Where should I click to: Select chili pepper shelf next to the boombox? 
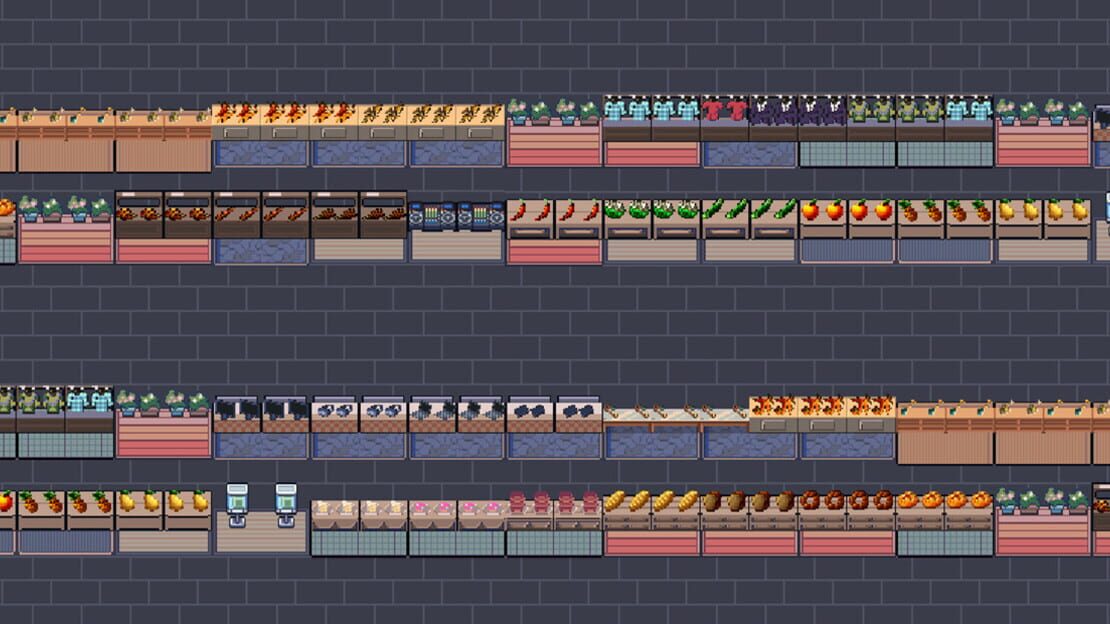[x=554, y=231]
